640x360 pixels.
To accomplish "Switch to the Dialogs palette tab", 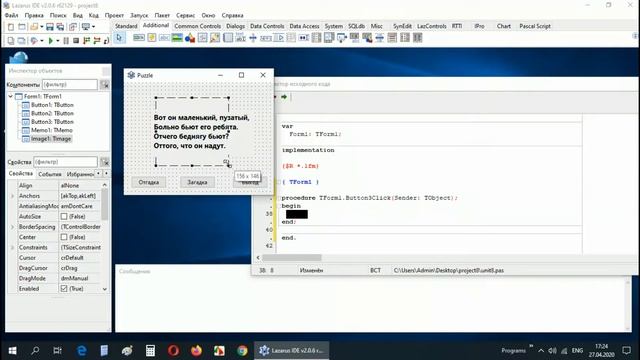I will point(236,26).
